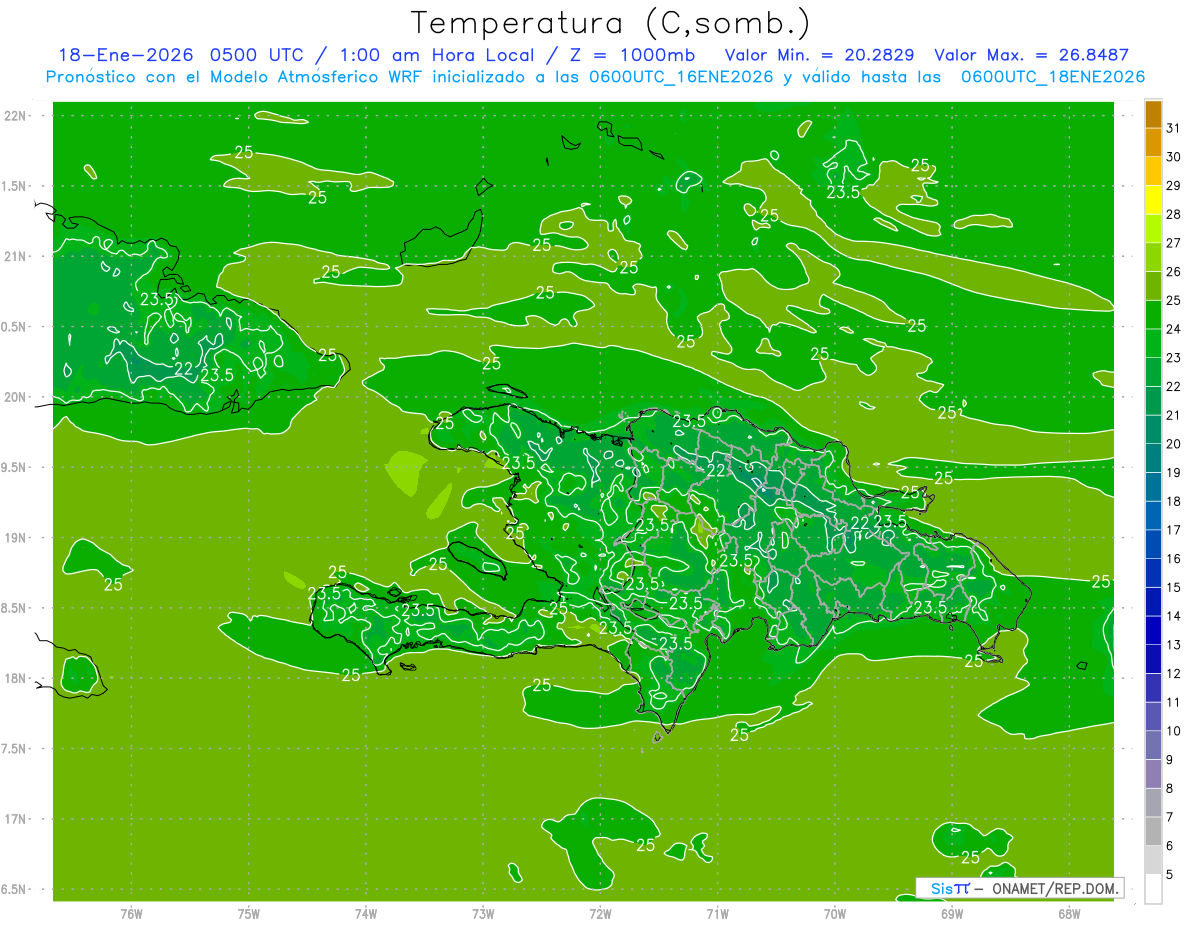Click the color bar segment between 13 and 14
This screenshot has height=927, width=1200.
1153,631
